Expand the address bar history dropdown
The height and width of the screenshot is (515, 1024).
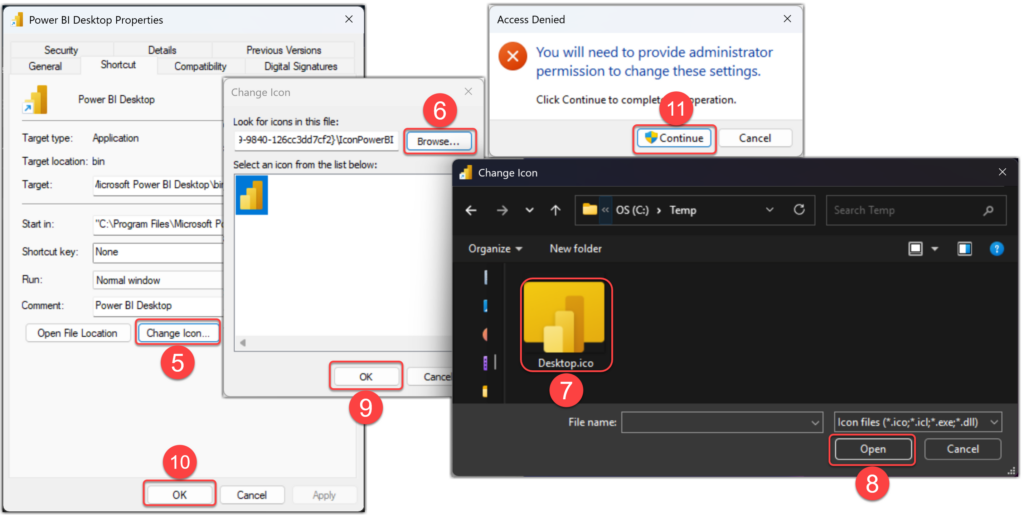pos(769,210)
